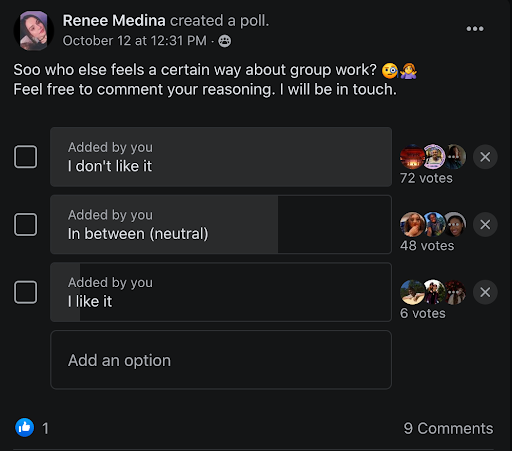
Task: Click the group audience icon beside the timestamp
Action: [x=225, y=41]
